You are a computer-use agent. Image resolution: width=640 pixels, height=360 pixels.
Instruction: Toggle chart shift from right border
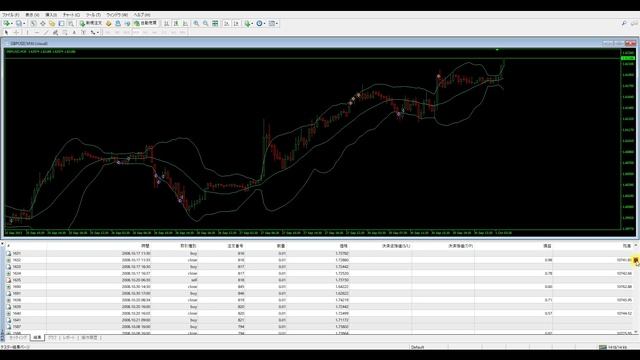click(x=236, y=23)
